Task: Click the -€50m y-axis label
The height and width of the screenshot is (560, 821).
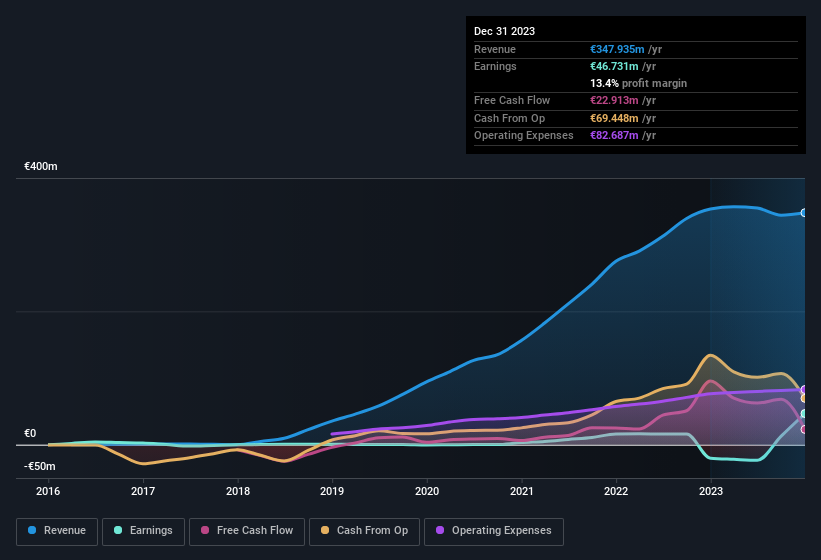Action: pyautogui.click(x=39, y=466)
